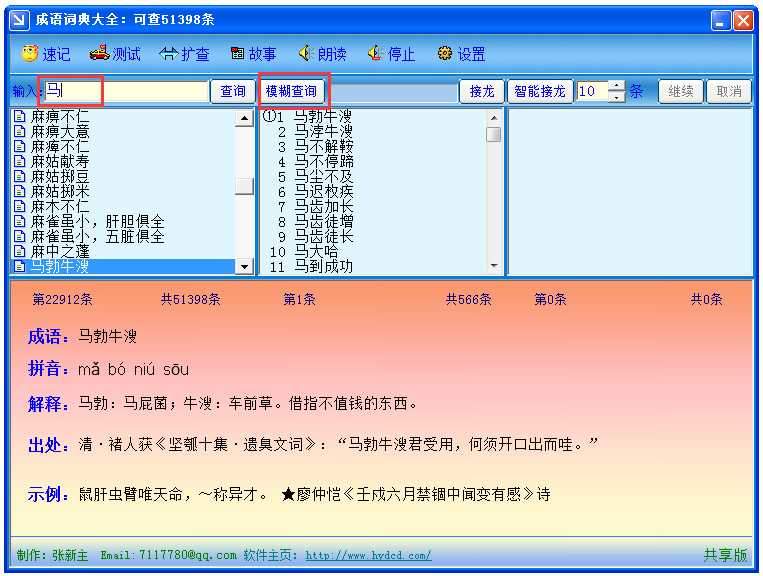Select 麻姑掷米 in the idiom list
The height and width of the screenshot is (576, 763).
(60, 191)
